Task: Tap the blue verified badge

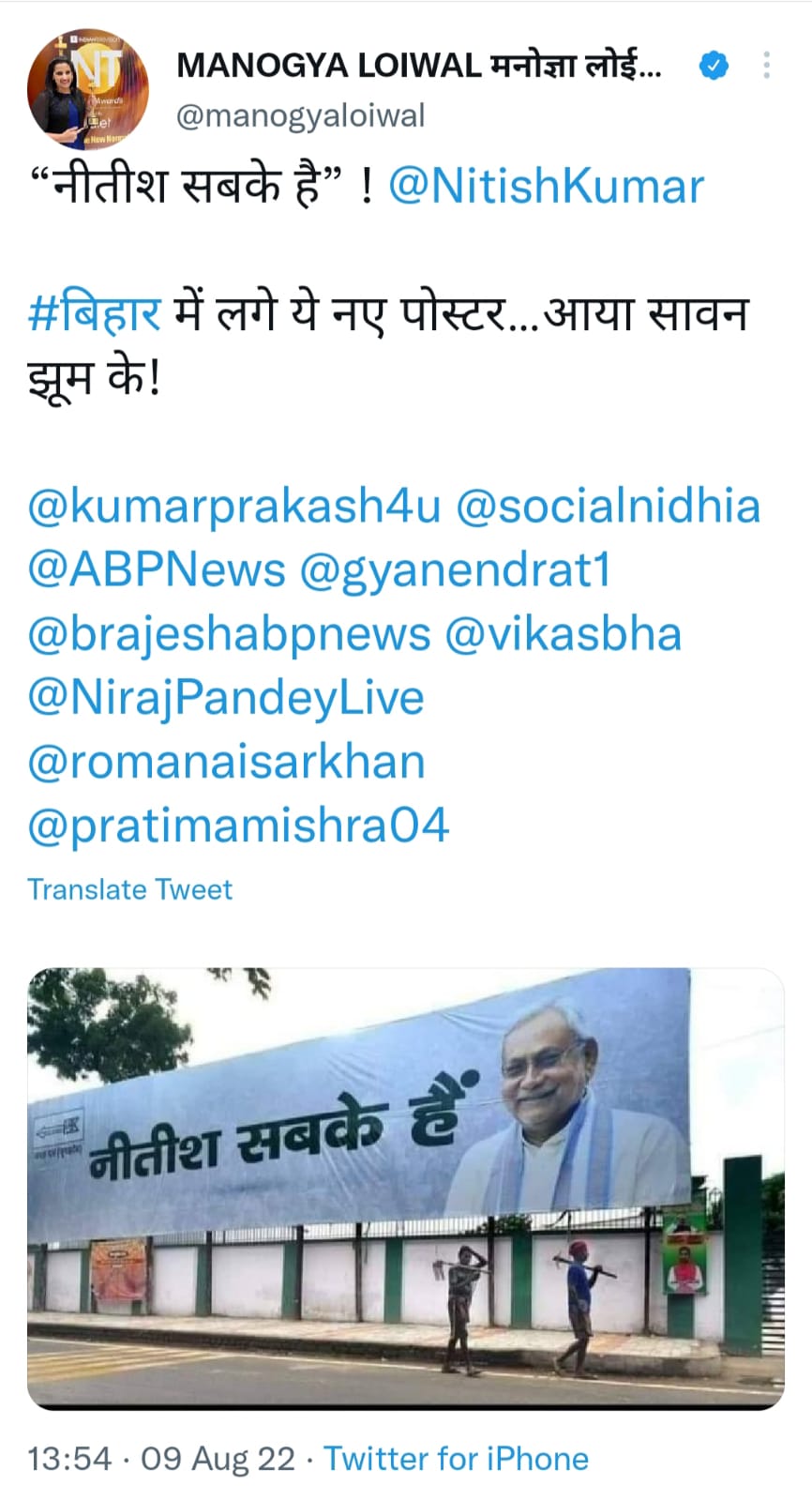Action: tap(714, 66)
